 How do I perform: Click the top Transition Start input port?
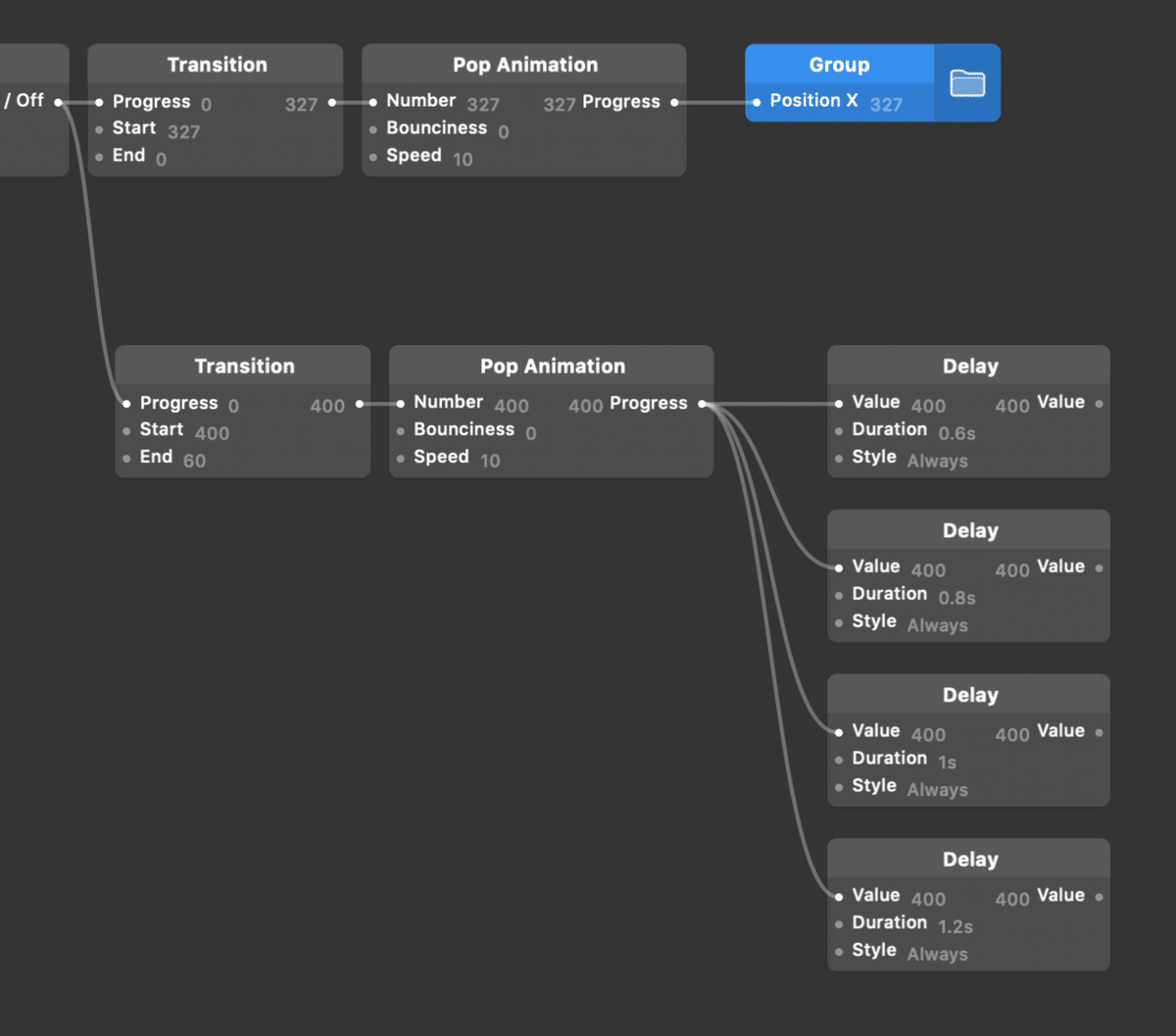pos(99,129)
